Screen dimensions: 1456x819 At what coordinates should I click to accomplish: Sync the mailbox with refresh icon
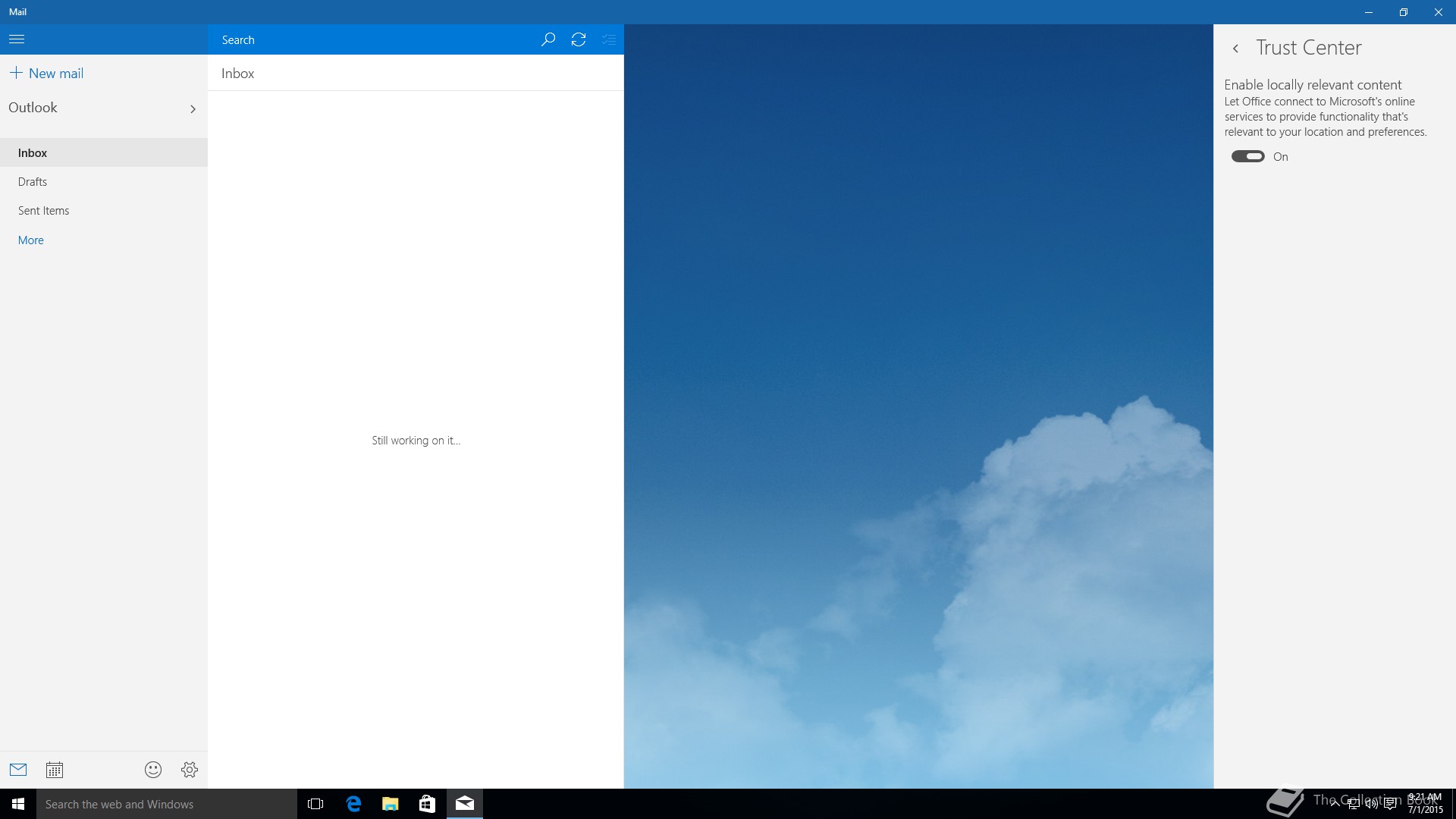tap(579, 39)
